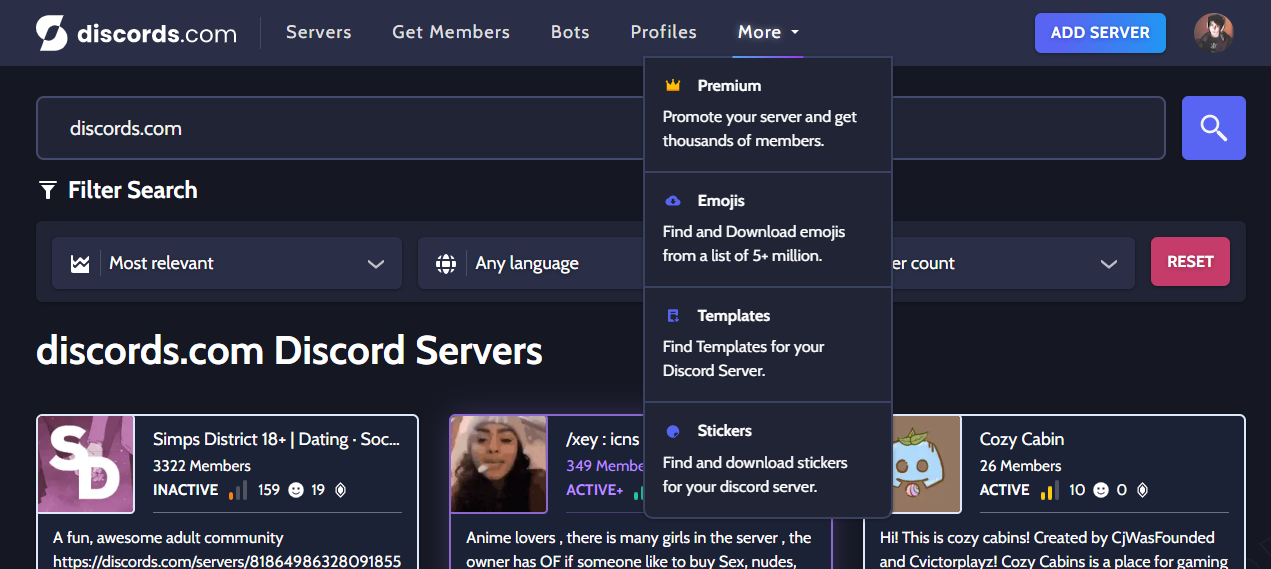The width and height of the screenshot is (1271, 569).
Task: Click the ACTIVE+ status on /xey : icns
Action: pyautogui.click(x=595, y=490)
